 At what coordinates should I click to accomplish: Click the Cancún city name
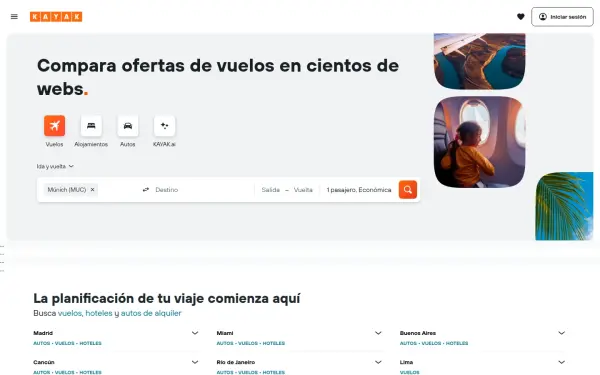tap(44, 362)
